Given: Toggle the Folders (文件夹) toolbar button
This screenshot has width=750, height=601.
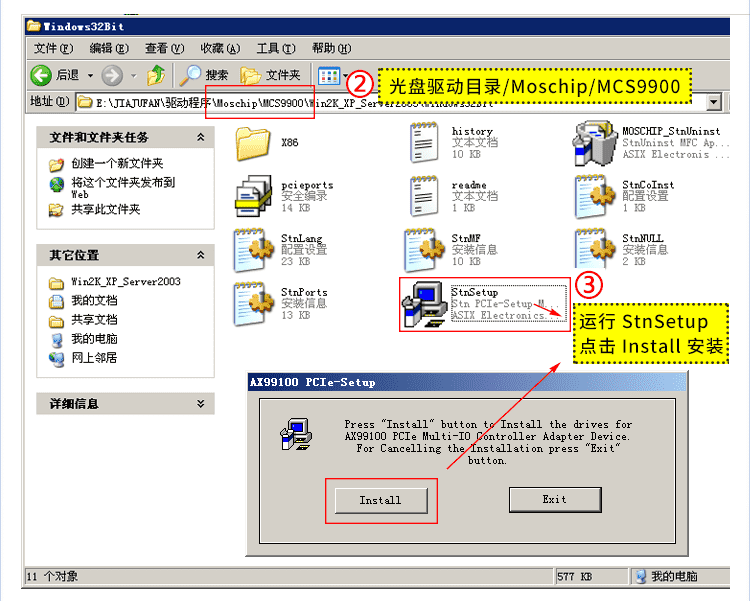Looking at the screenshot, I should 270,75.
